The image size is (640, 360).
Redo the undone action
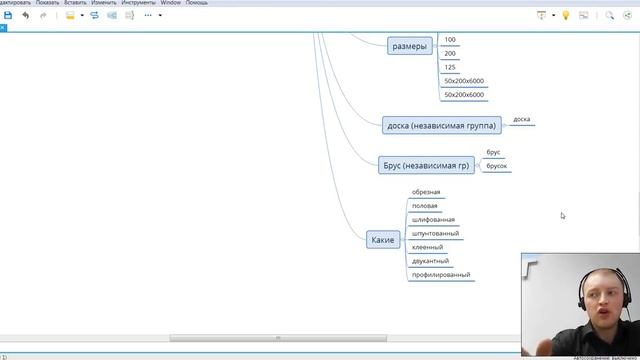click(43, 16)
